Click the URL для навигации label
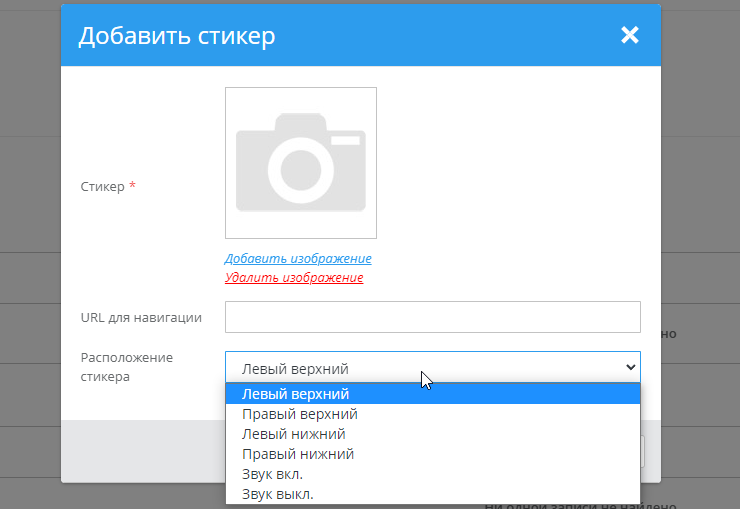The image size is (740, 509). pyautogui.click(x=141, y=317)
